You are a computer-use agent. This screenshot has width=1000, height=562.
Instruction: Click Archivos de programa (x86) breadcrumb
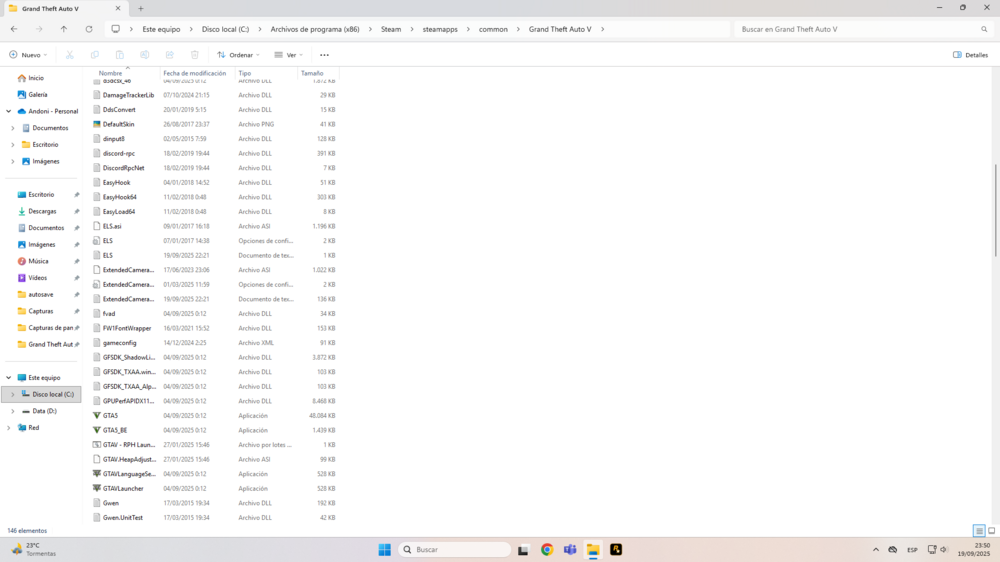[315, 29]
